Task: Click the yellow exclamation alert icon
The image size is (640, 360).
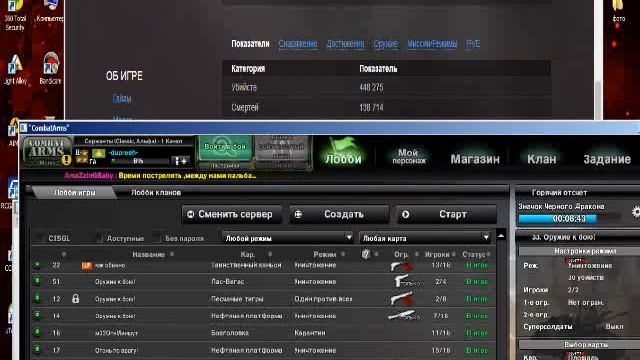Action: pos(66,160)
